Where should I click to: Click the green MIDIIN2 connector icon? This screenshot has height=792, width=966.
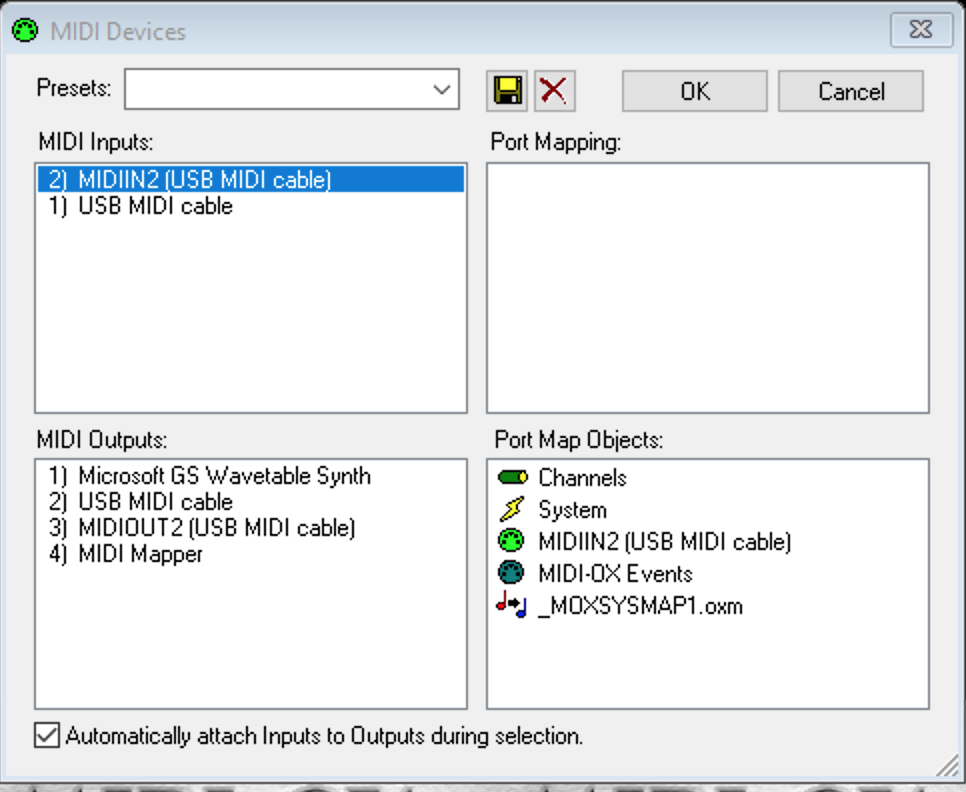(x=511, y=541)
